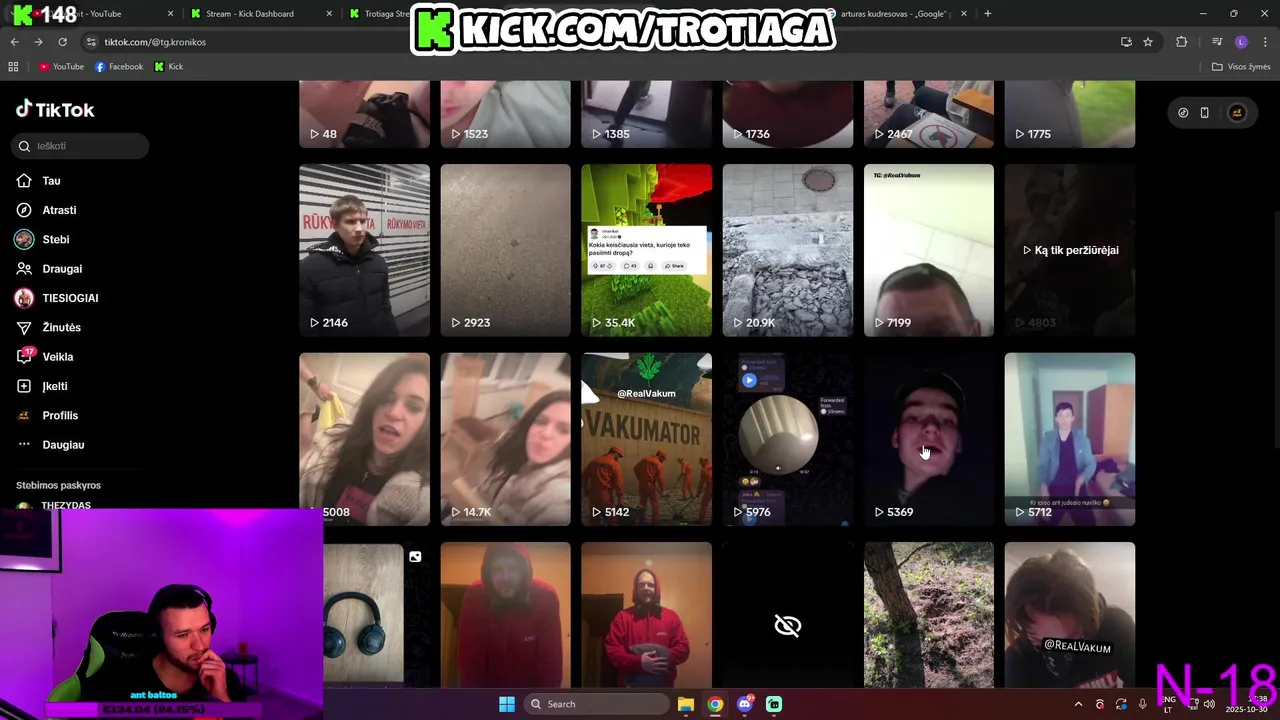The height and width of the screenshot is (720, 1280).
Task: Open the video with 5712 views
Action: [1069, 439]
